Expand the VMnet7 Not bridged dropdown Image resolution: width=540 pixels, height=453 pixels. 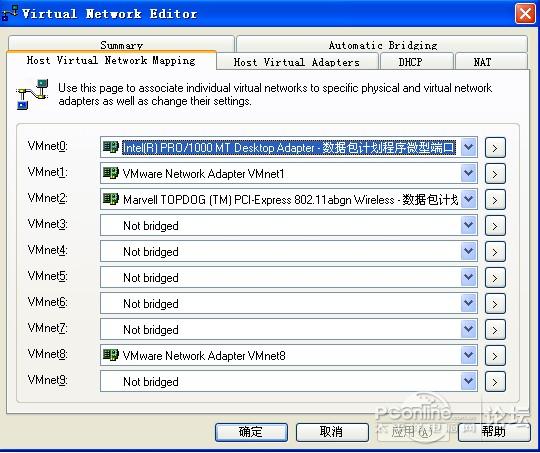468,329
